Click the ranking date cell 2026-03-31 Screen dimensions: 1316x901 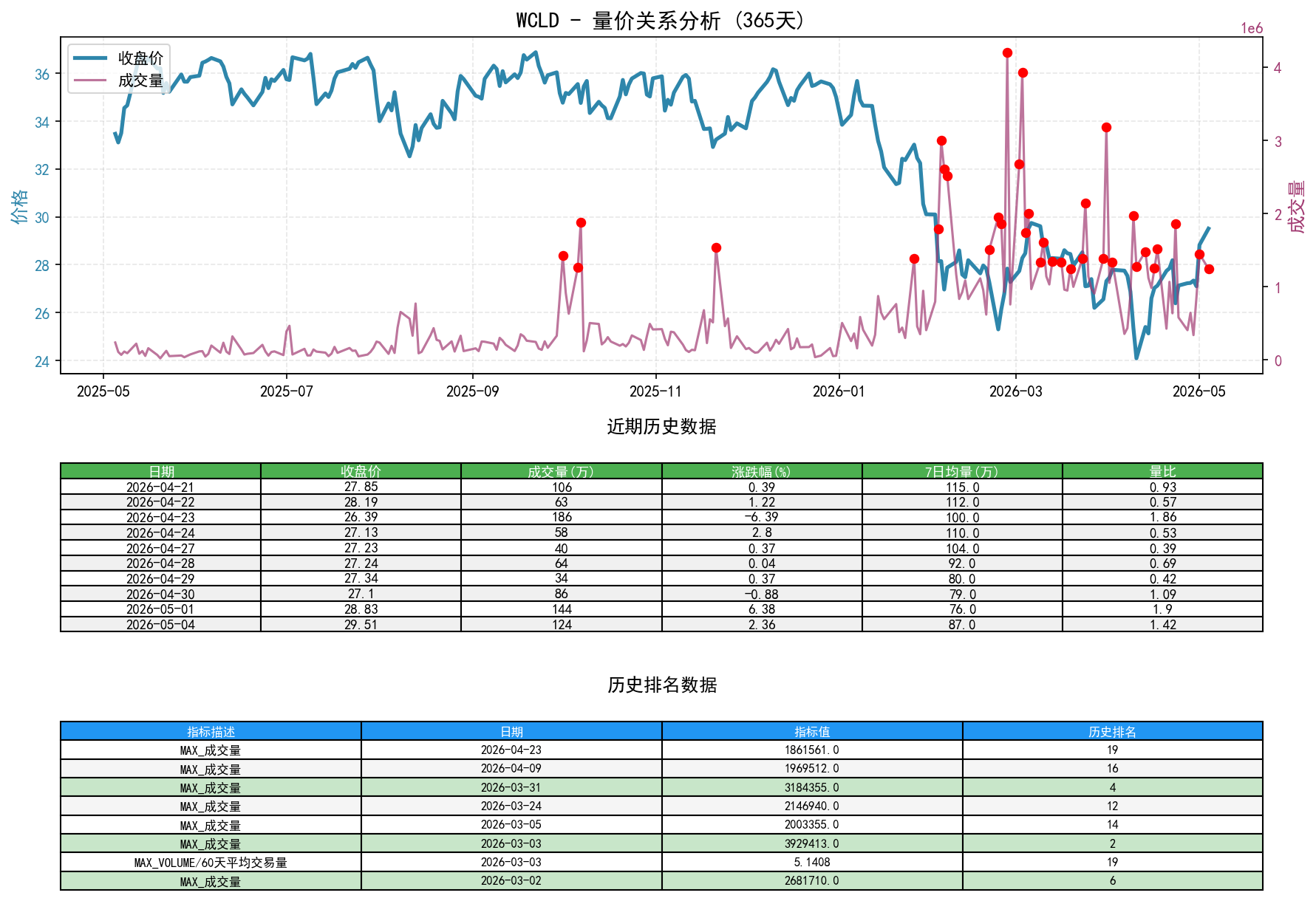coord(511,787)
